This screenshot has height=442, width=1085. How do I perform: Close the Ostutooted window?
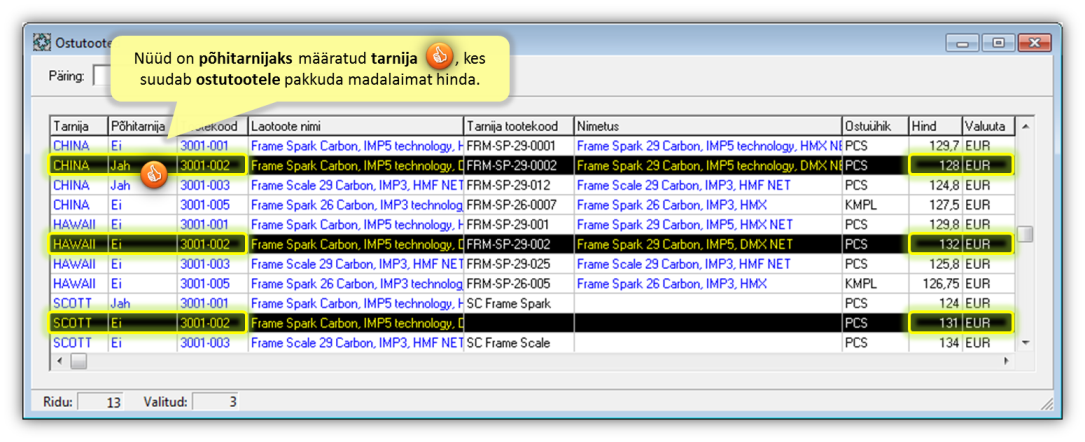(1035, 43)
